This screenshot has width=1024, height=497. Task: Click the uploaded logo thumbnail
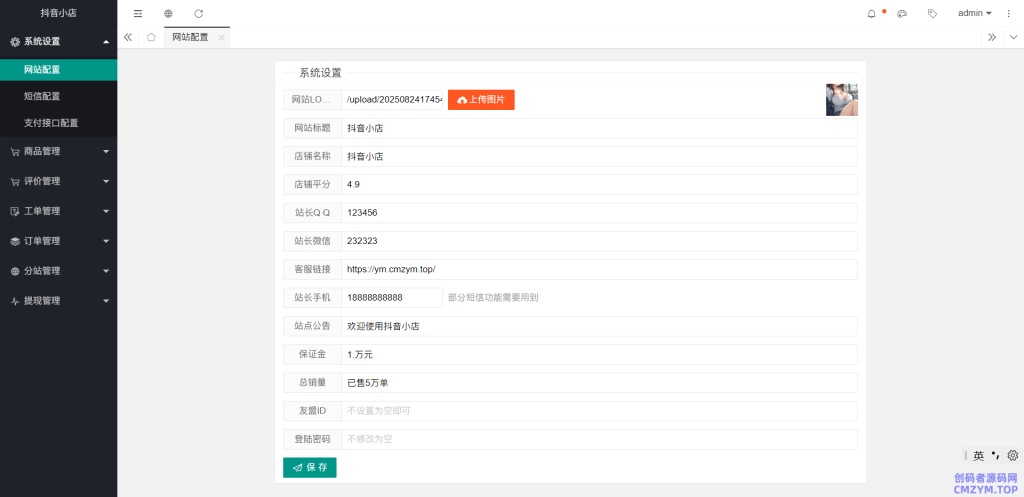(x=842, y=100)
